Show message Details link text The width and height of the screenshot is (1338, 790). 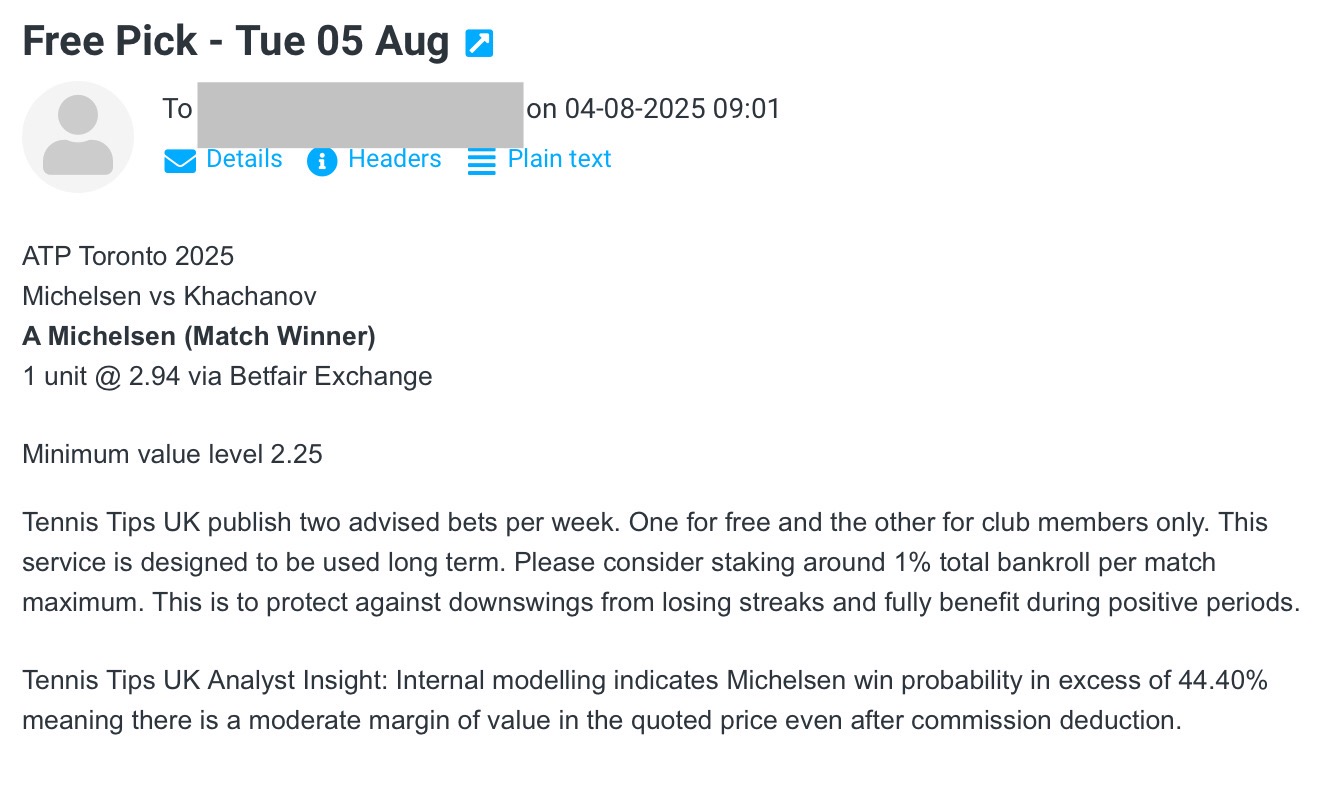pyautogui.click(x=244, y=159)
